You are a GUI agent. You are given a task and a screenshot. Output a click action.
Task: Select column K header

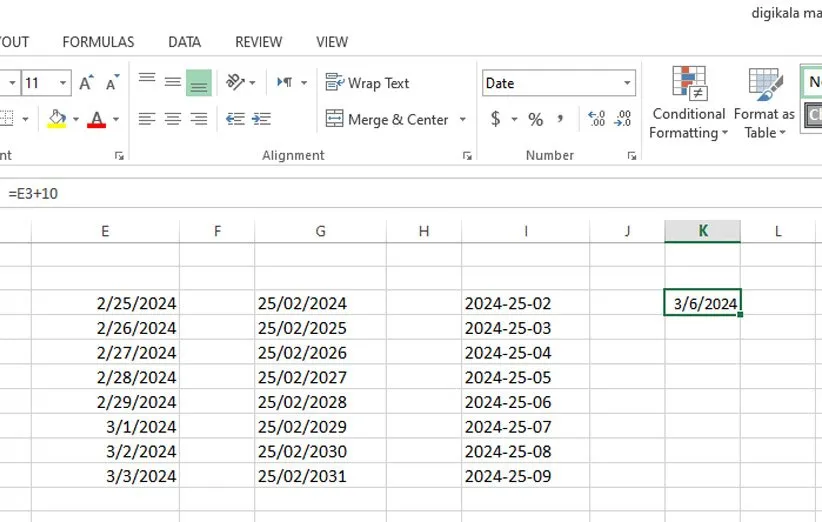[702, 231]
